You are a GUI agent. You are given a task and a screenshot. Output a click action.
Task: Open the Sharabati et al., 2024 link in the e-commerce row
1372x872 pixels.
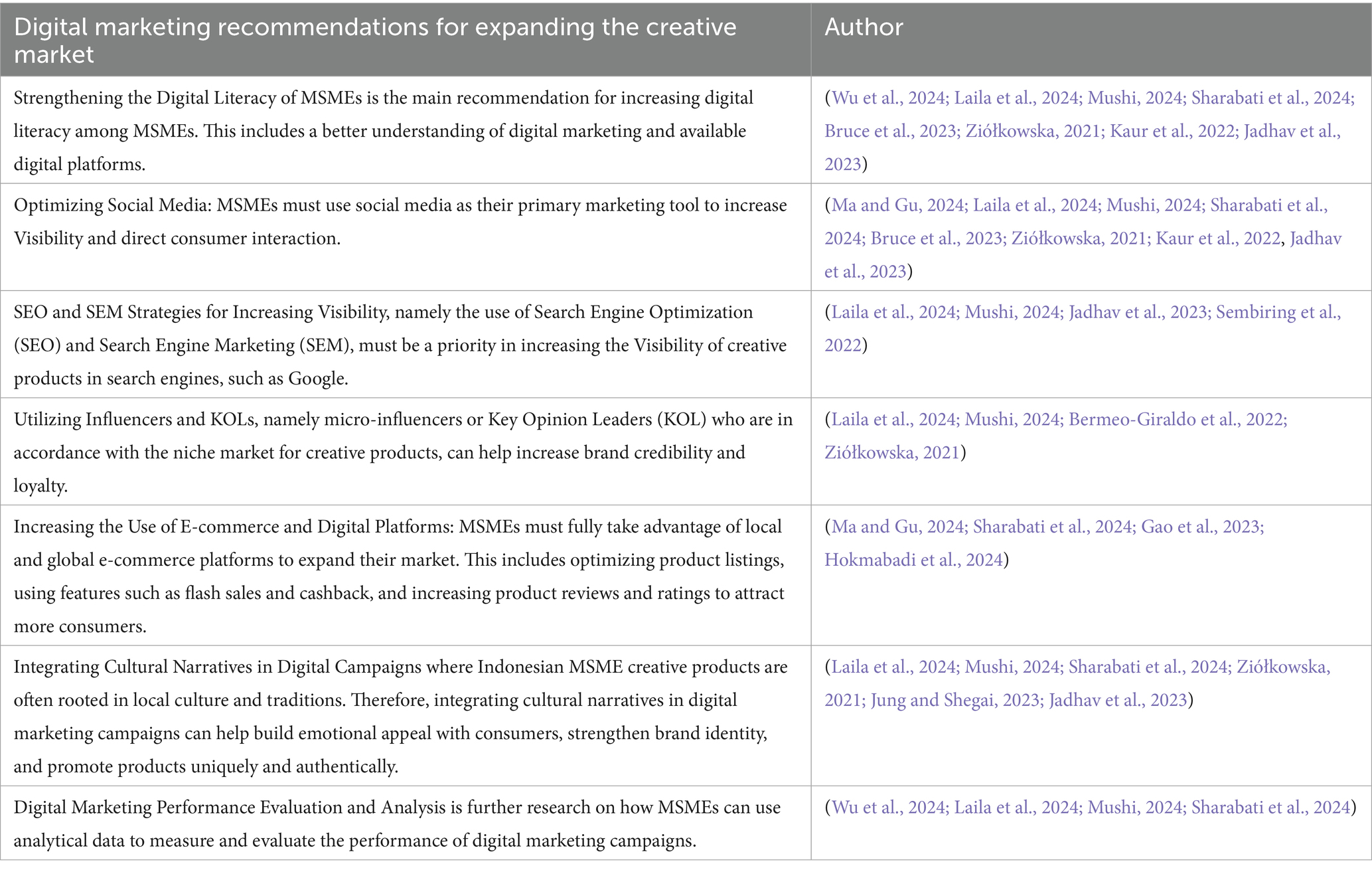tap(1052, 527)
